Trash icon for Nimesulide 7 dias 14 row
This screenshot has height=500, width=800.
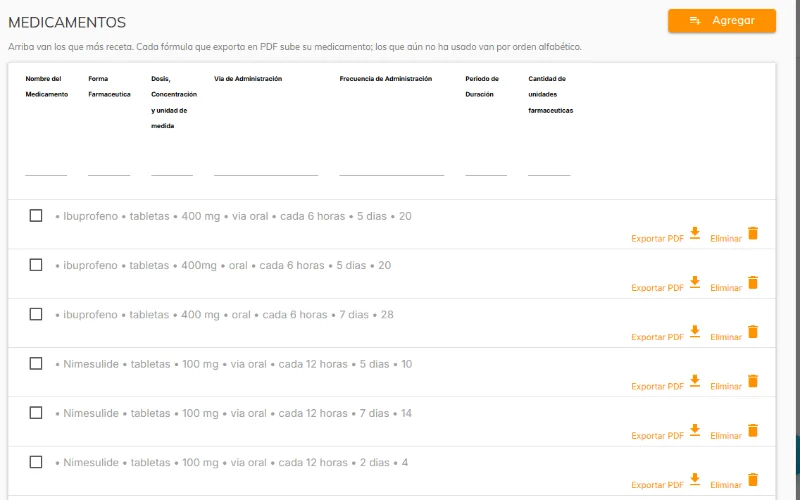coord(753,430)
